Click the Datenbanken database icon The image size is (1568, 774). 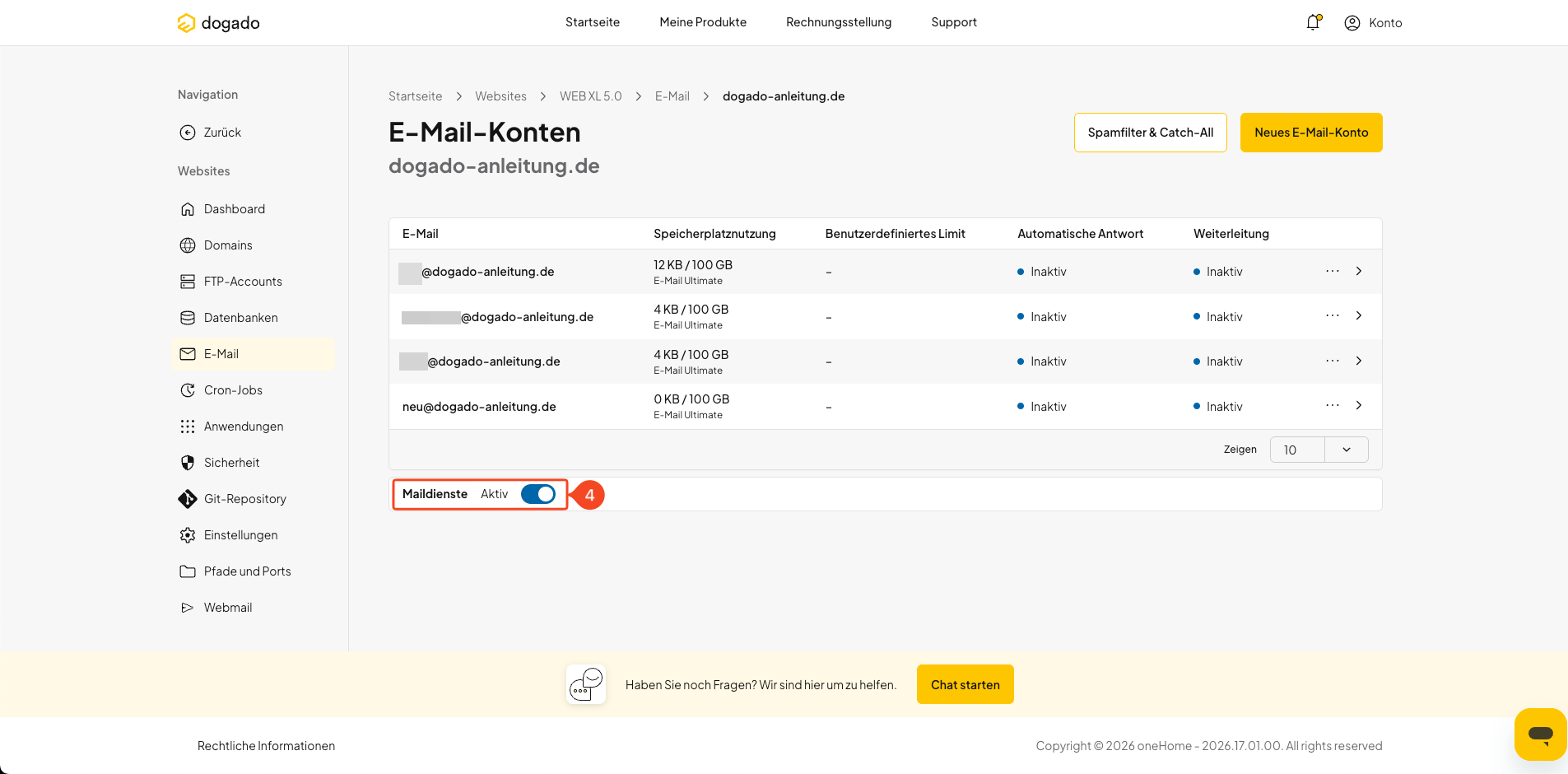point(188,318)
